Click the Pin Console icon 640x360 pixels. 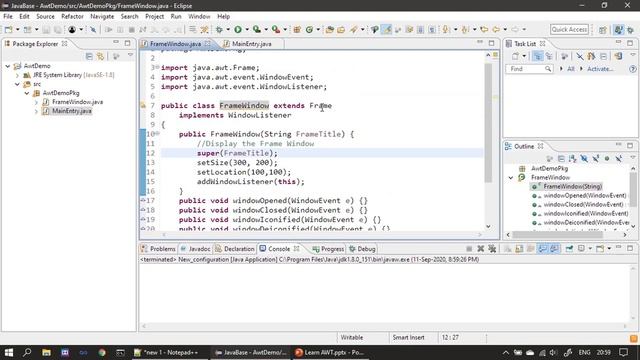click(569, 249)
